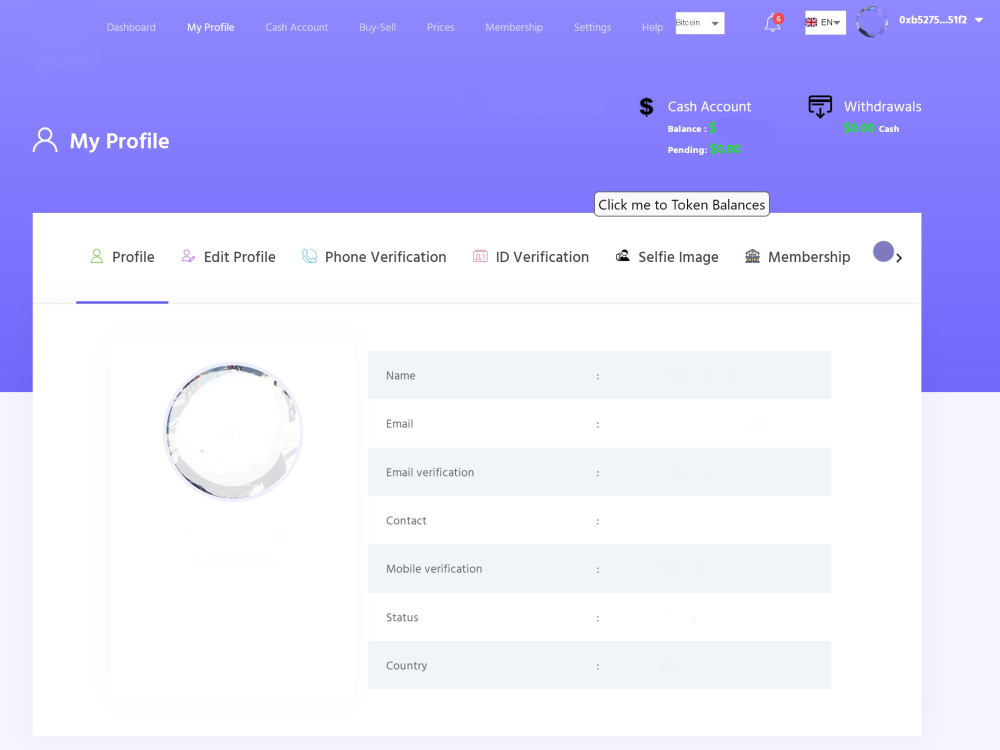Switch to the Phone Verification tab
This screenshot has width=1000, height=750.
coord(374,257)
